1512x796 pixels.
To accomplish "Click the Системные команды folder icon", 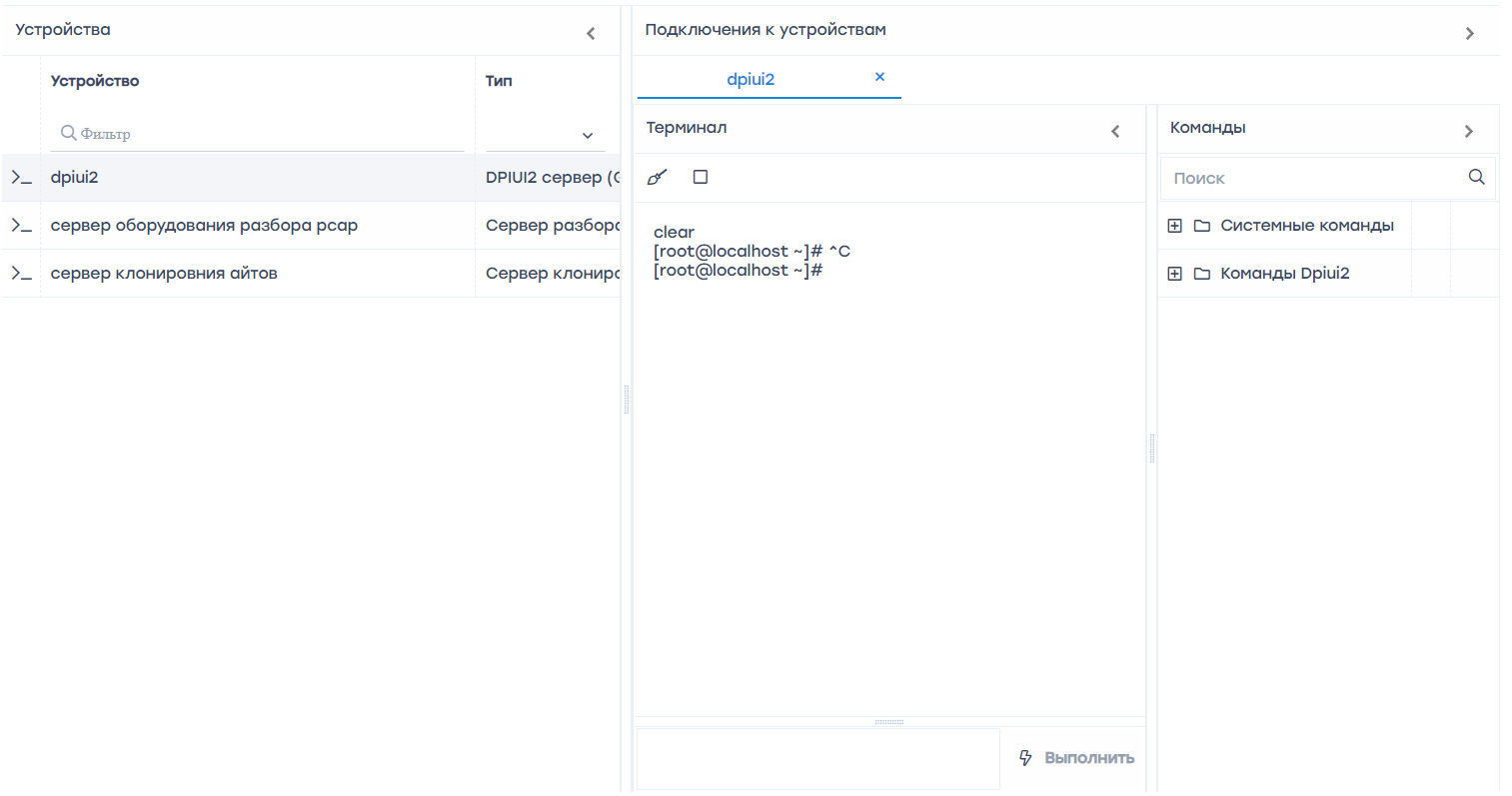I will pyautogui.click(x=1202, y=226).
